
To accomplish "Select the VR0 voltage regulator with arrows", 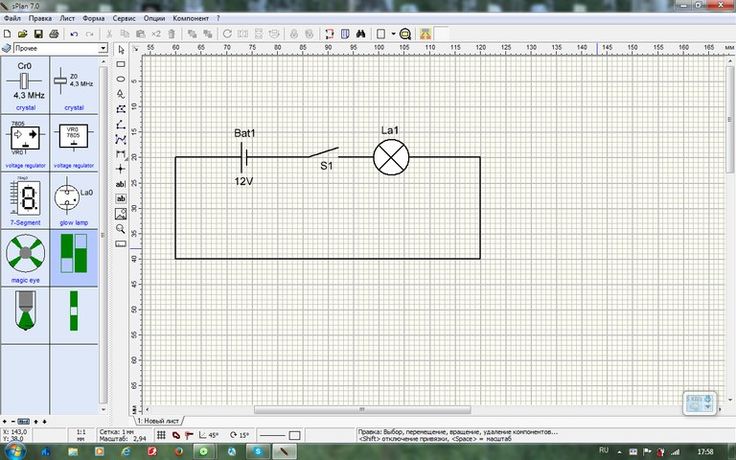I will (x=25, y=143).
